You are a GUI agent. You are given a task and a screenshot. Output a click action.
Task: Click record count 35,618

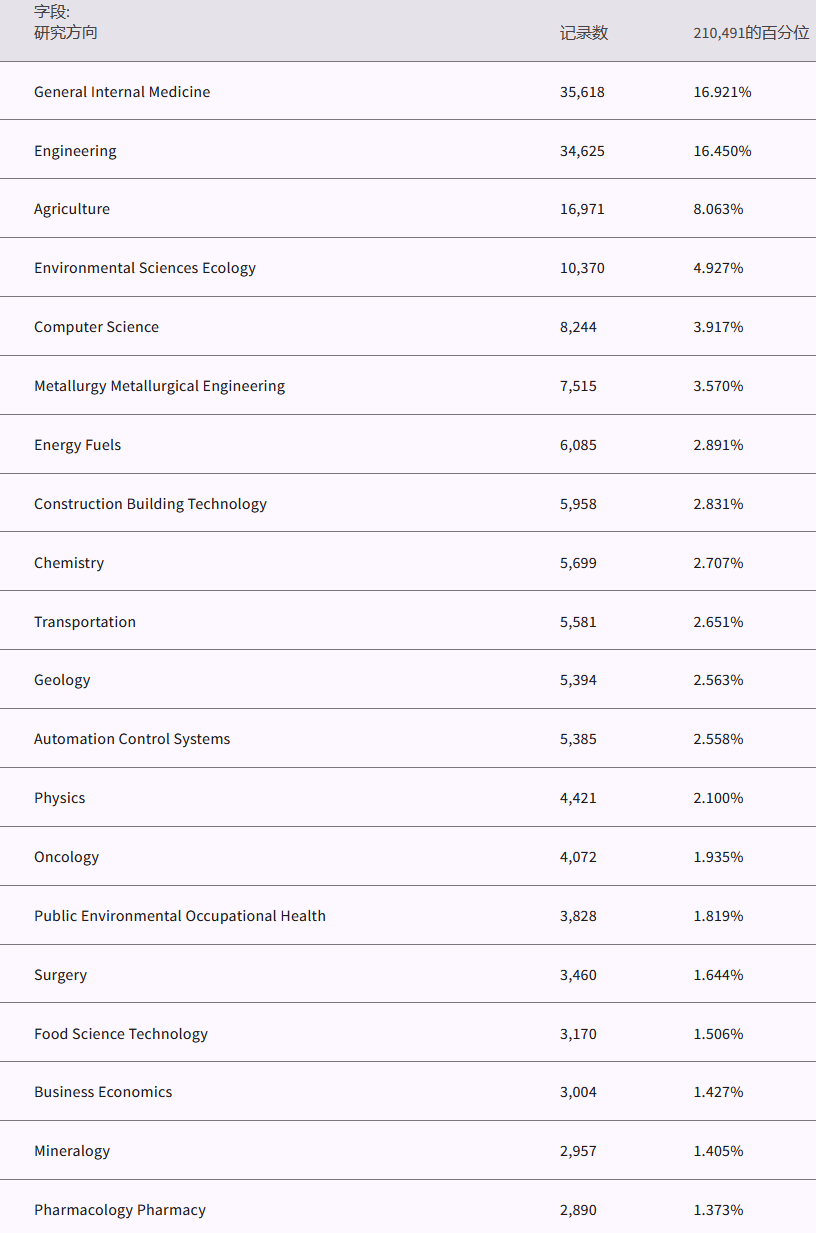(x=582, y=92)
